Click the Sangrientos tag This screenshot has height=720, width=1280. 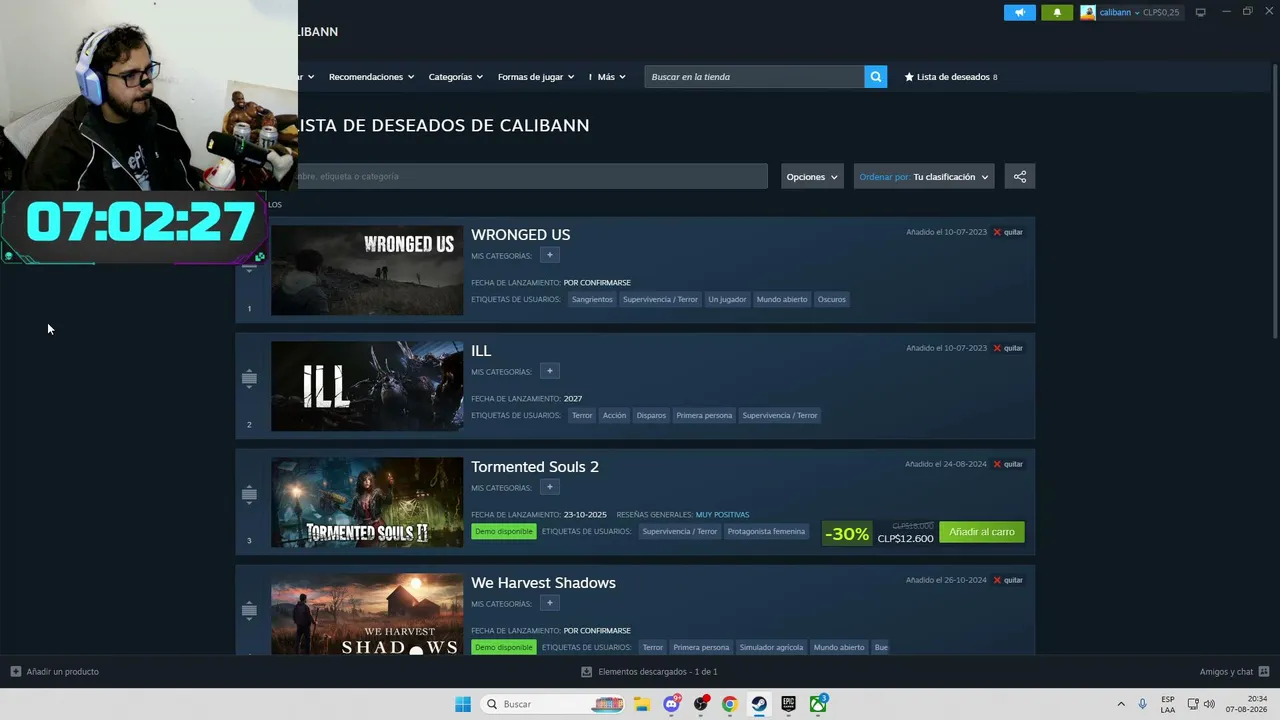point(592,299)
